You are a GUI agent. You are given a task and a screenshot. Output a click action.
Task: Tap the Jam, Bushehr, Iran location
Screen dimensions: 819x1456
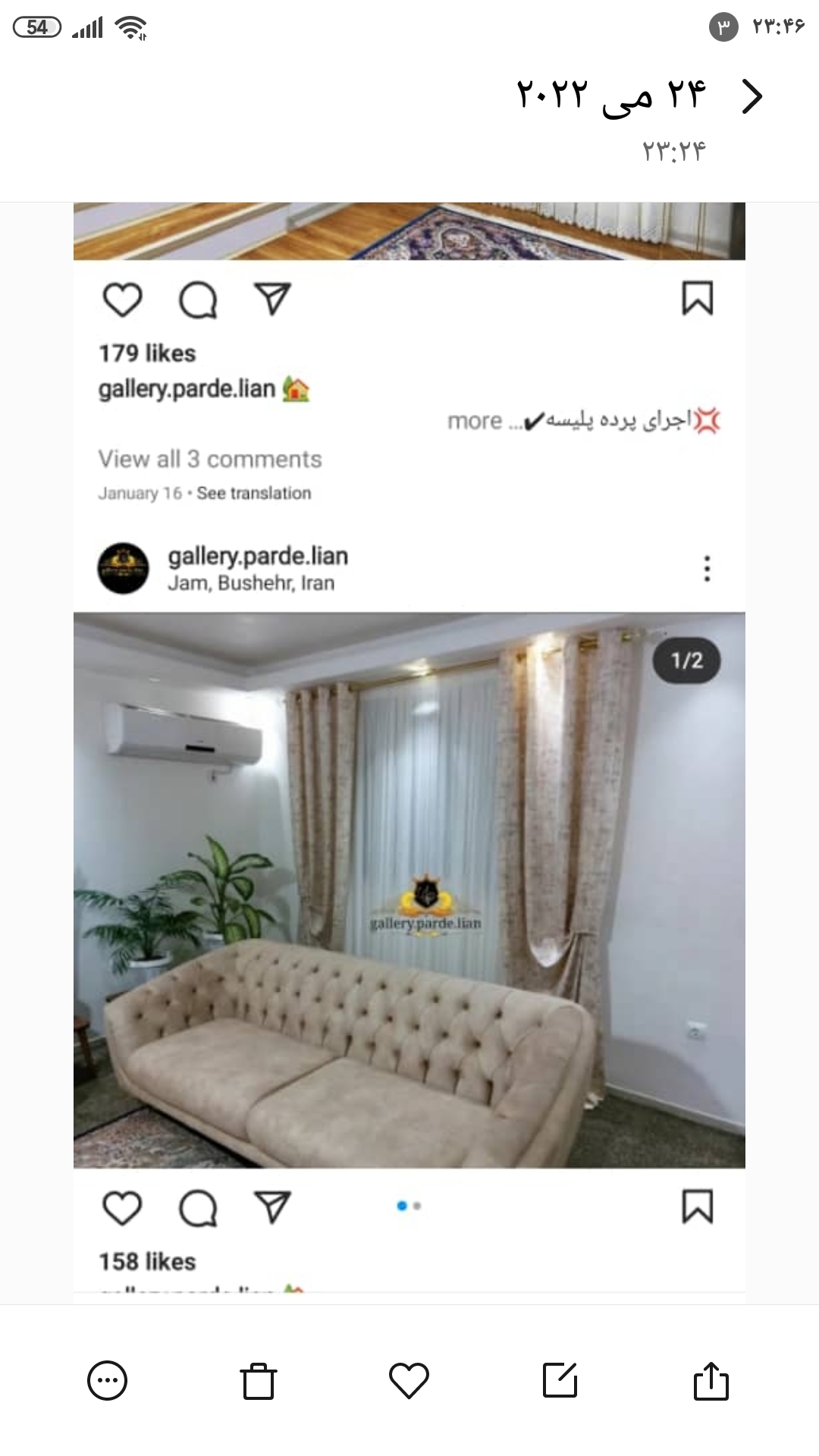point(251,583)
